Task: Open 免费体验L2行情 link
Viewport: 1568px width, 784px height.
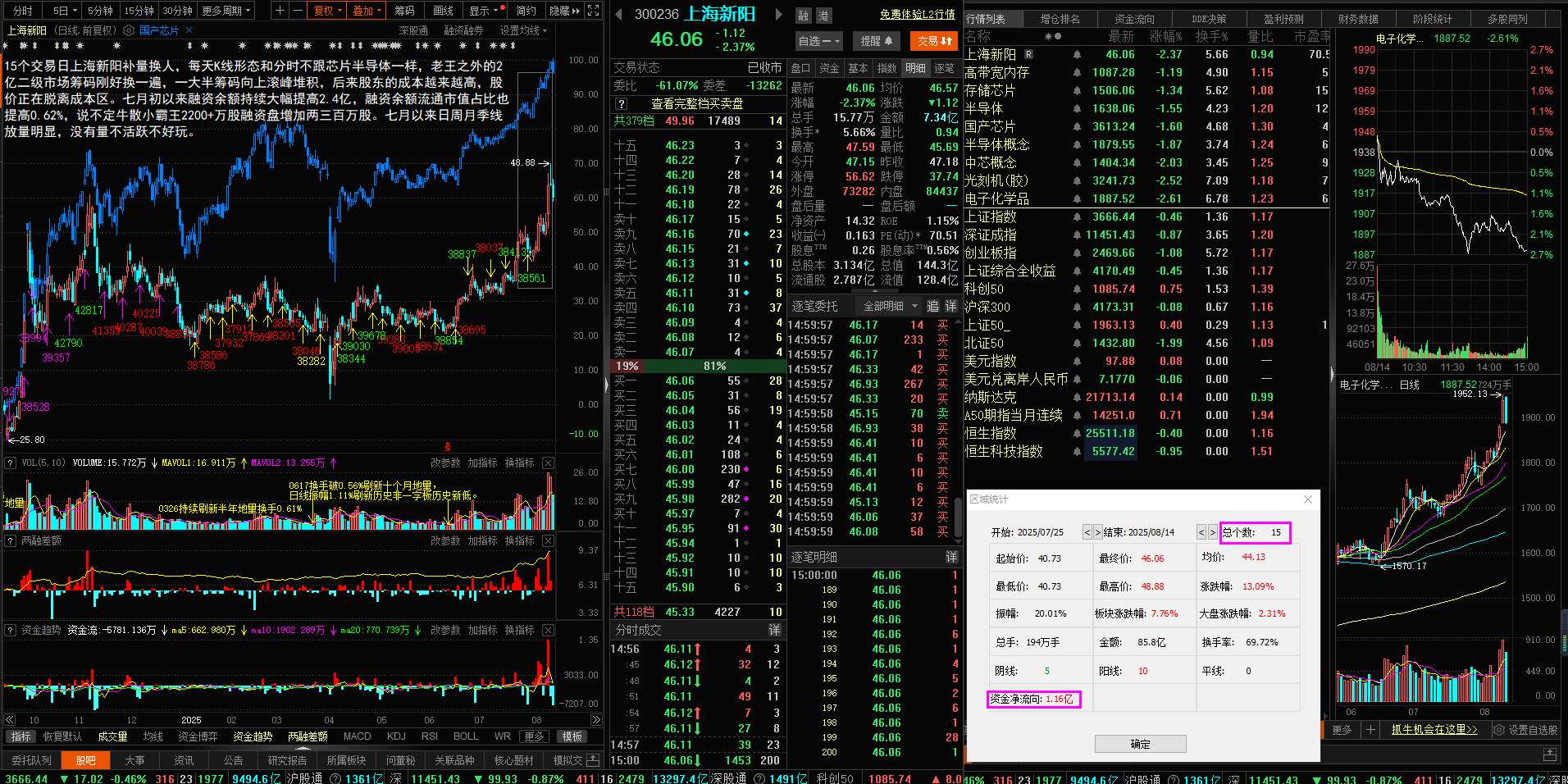Action: 917,14
